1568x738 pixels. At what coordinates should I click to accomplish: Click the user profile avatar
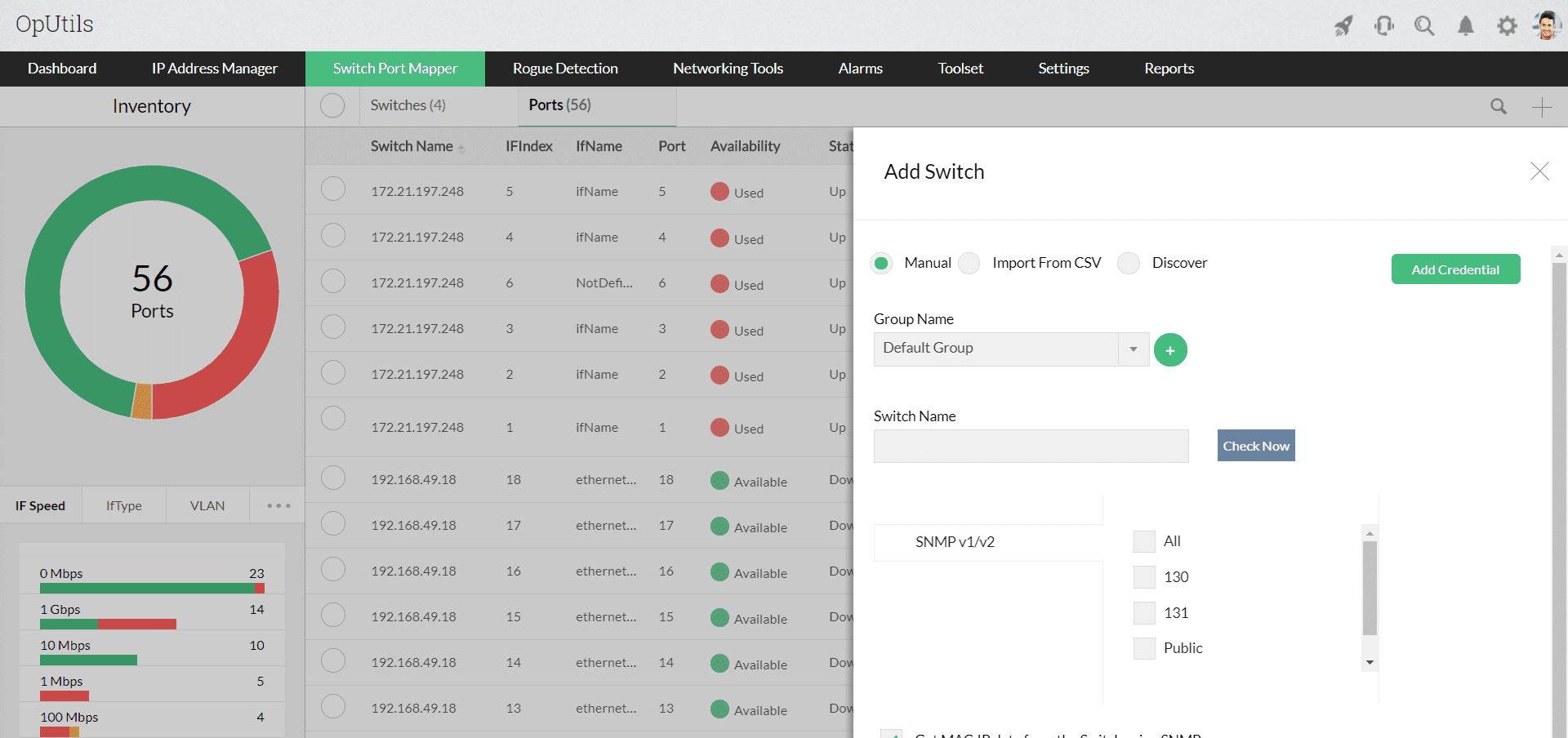coord(1546,25)
